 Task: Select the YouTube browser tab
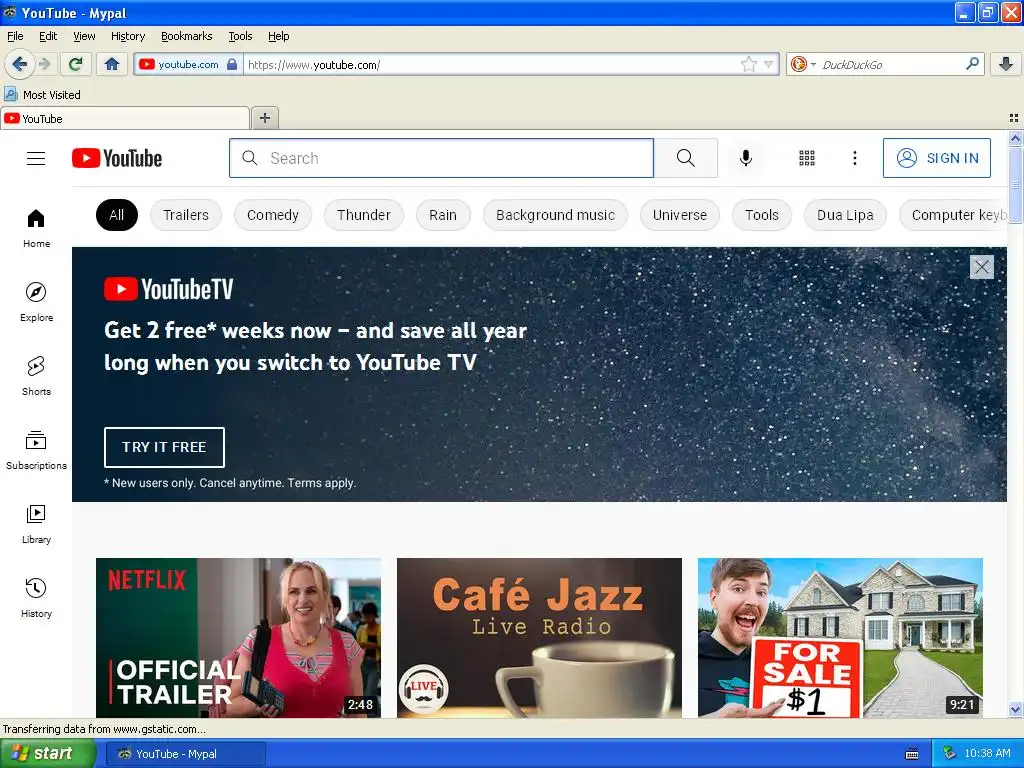[x=124, y=118]
